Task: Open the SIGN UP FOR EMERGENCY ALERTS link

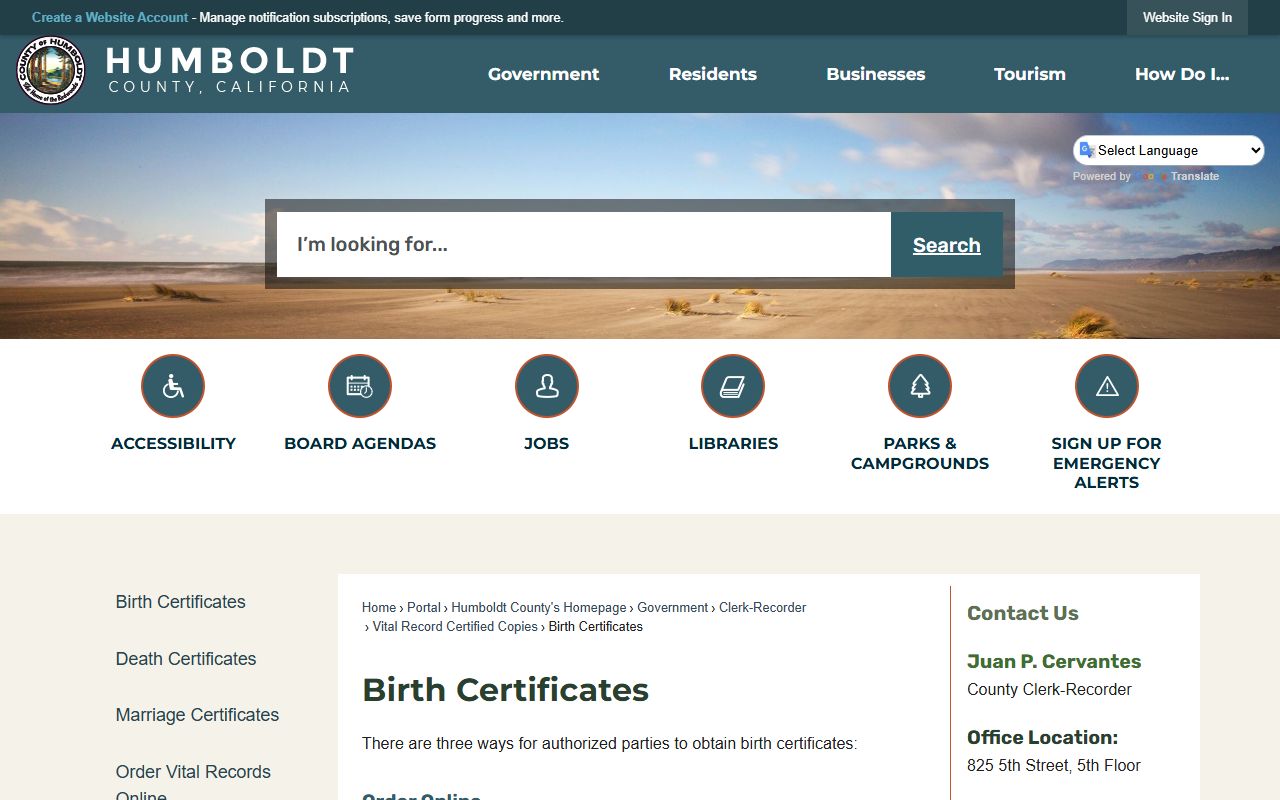Action: click(x=1107, y=463)
